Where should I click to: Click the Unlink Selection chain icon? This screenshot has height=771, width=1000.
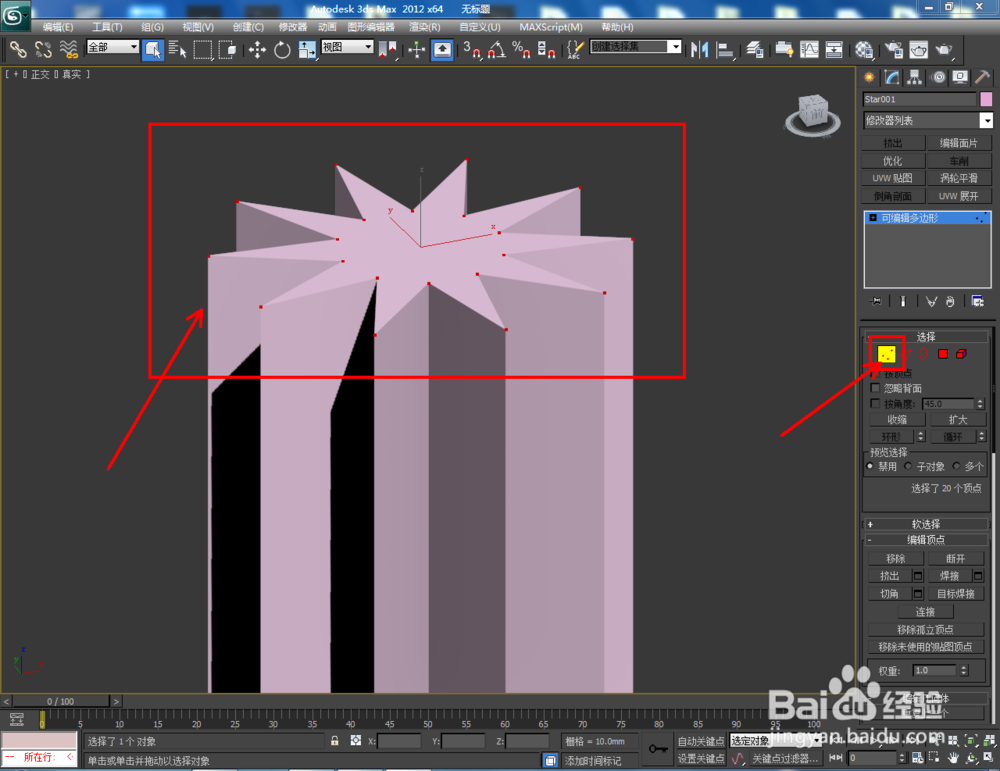[x=43, y=49]
